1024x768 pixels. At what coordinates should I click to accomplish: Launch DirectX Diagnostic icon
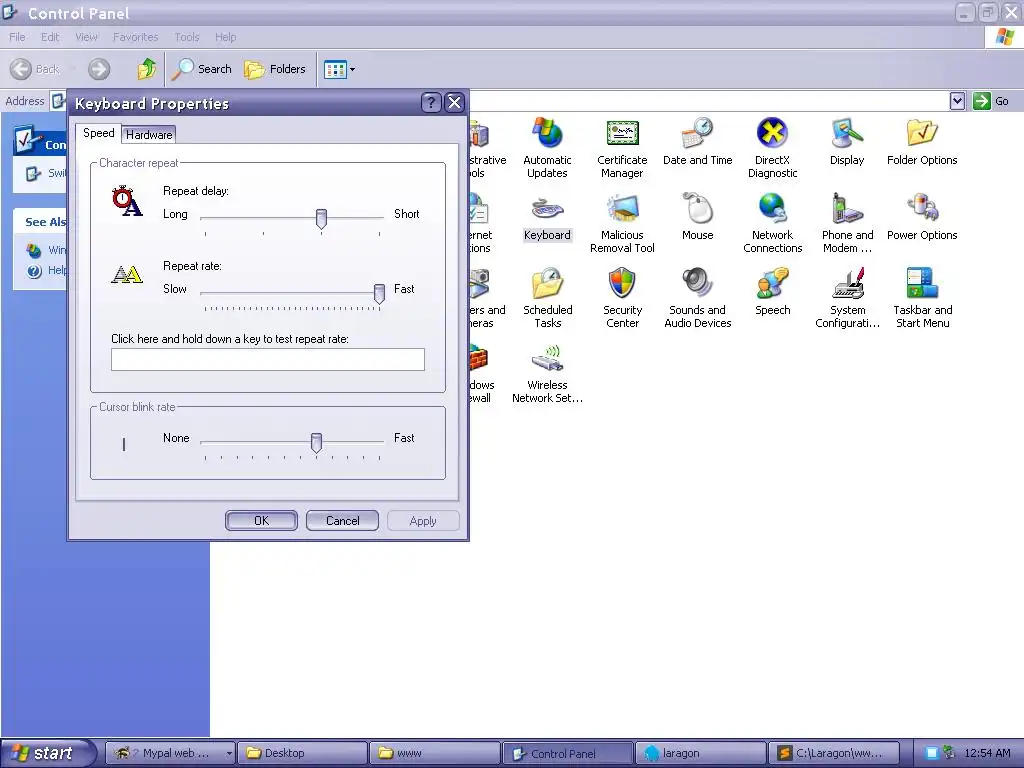pyautogui.click(x=773, y=148)
